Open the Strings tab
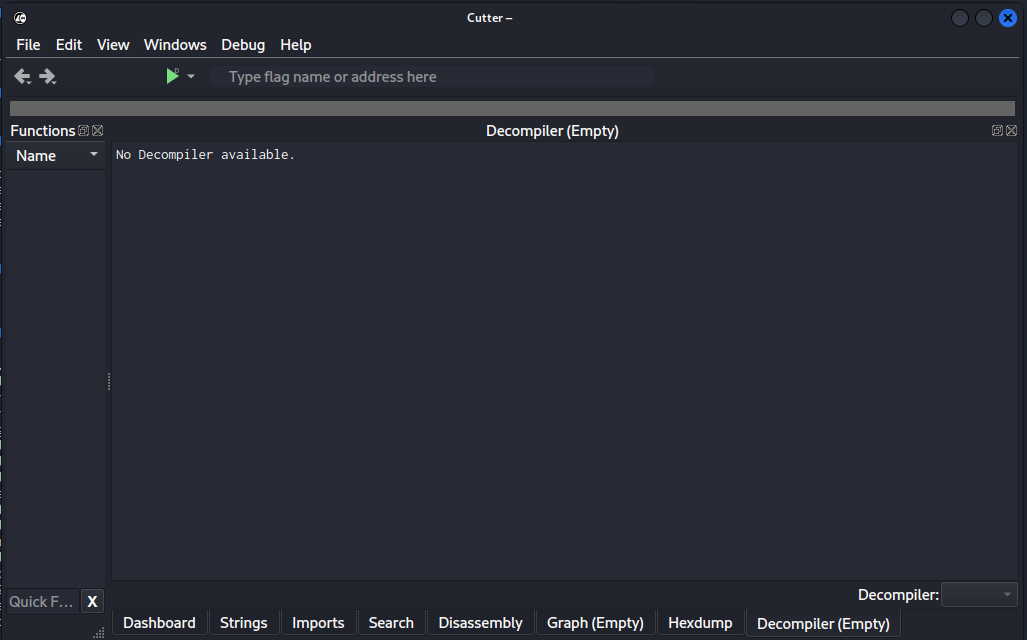The height and width of the screenshot is (640, 1027). point(243,623)
